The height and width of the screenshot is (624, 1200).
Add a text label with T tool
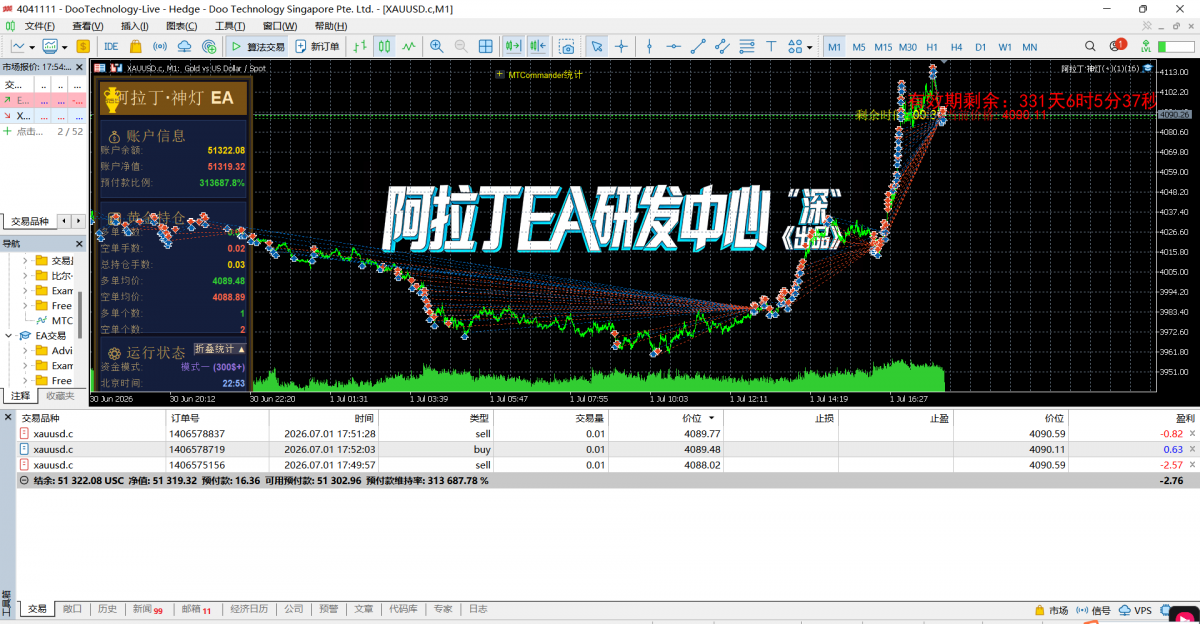tap(771, 46)
